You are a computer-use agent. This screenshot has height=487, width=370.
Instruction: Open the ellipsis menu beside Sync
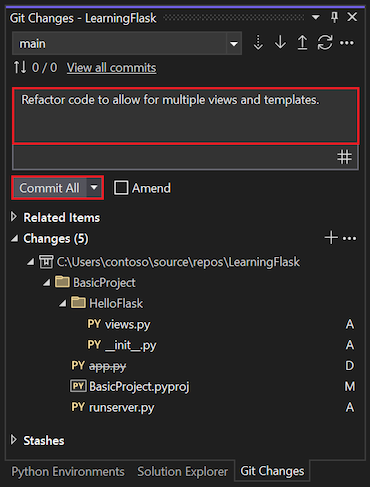(x=347, y=43)
